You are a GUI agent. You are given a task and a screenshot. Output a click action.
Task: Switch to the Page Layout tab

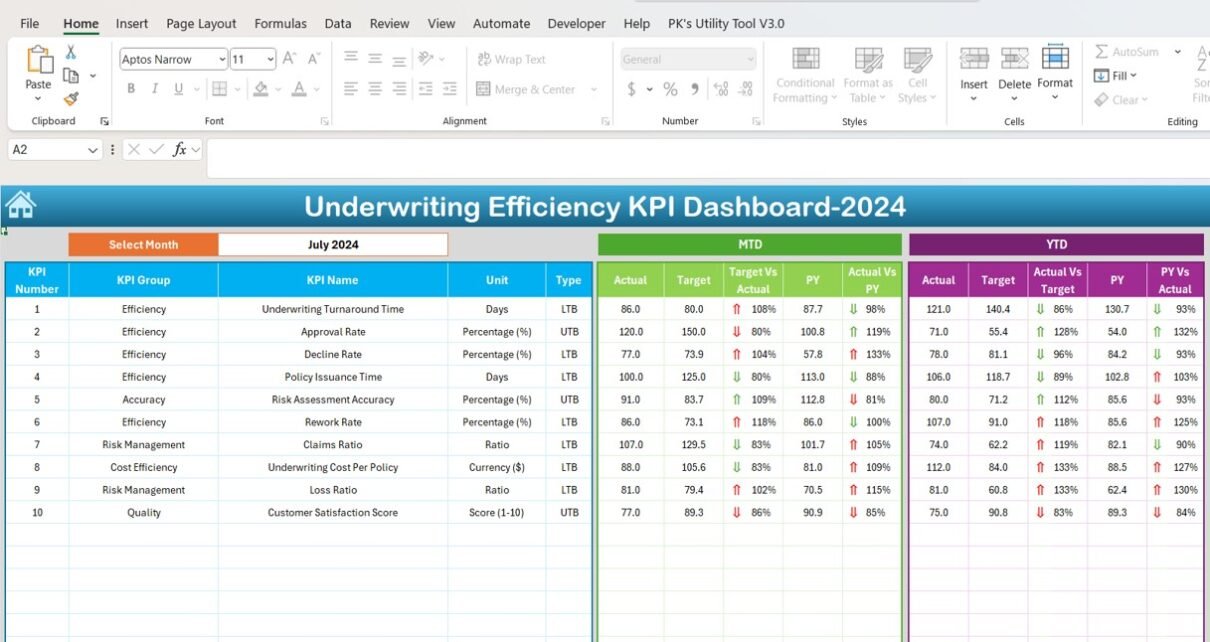pyautogui.click(x=201, y=23)
